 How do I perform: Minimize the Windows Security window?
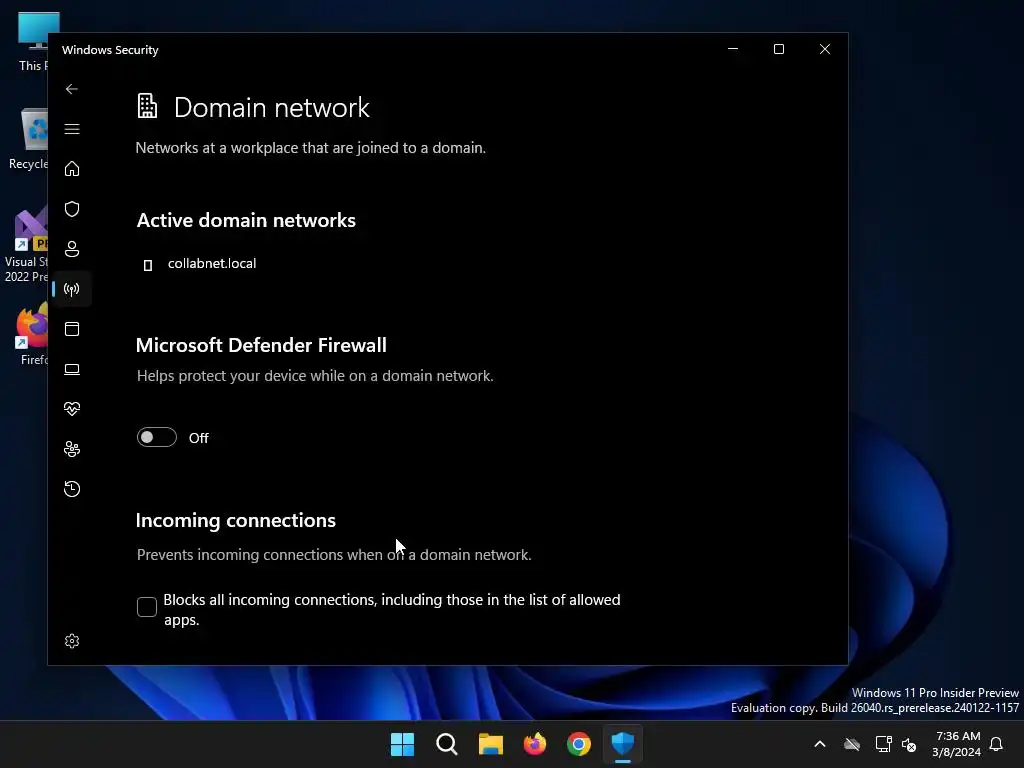pos(733,50)
